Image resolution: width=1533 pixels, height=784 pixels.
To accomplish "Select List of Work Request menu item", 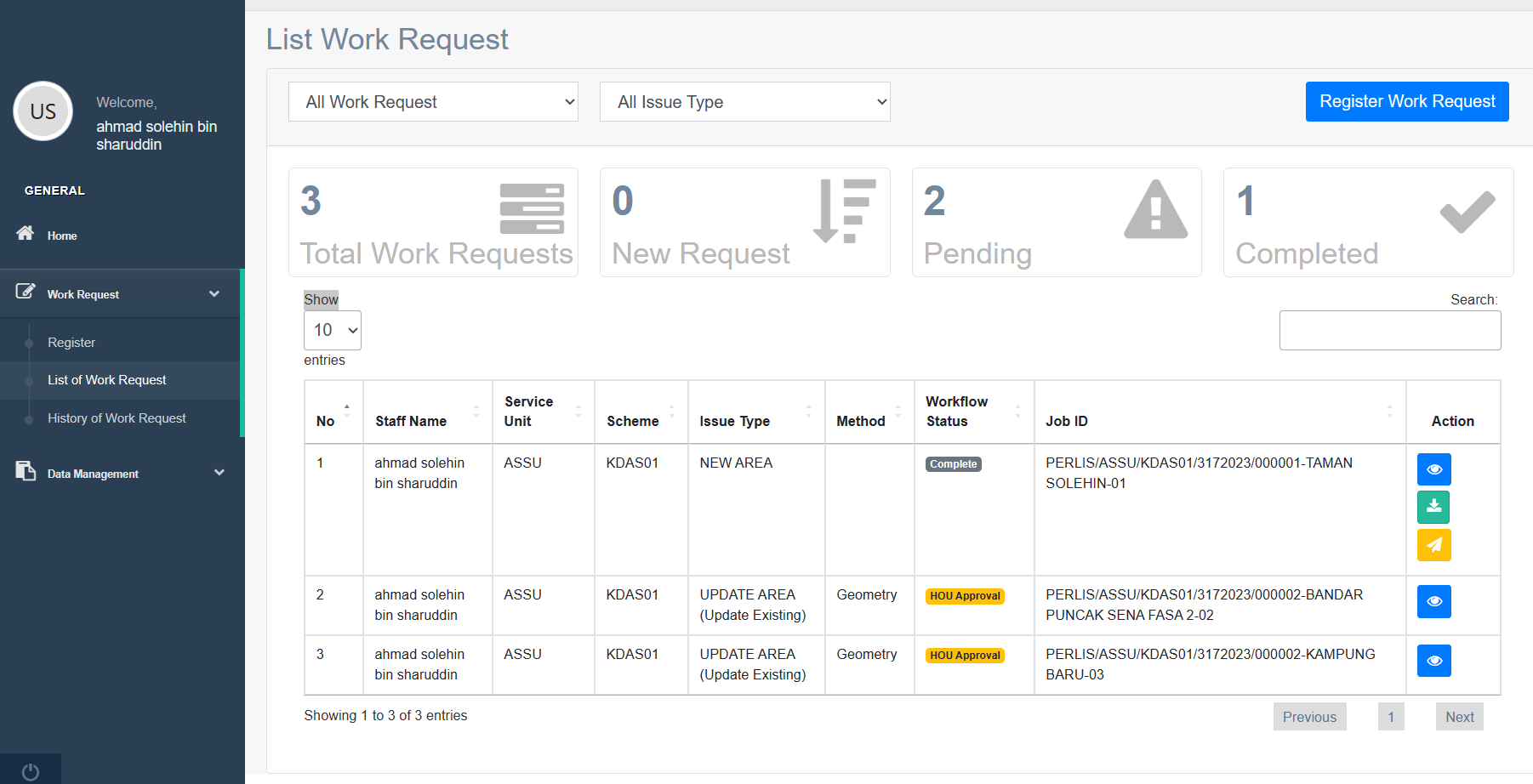I will point(106,380).
